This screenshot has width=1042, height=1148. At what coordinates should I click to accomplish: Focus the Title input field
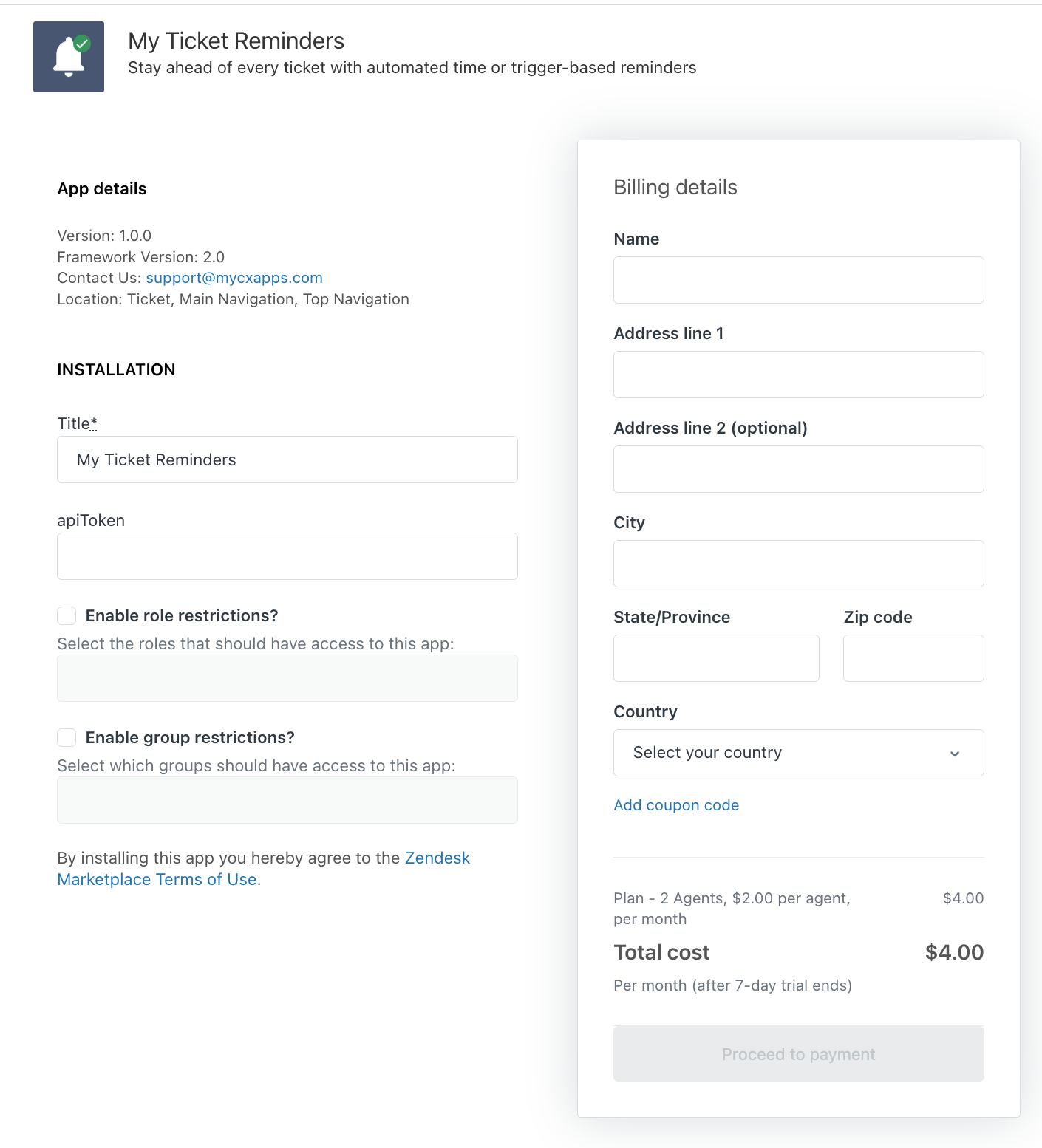(x=287, y=459)
